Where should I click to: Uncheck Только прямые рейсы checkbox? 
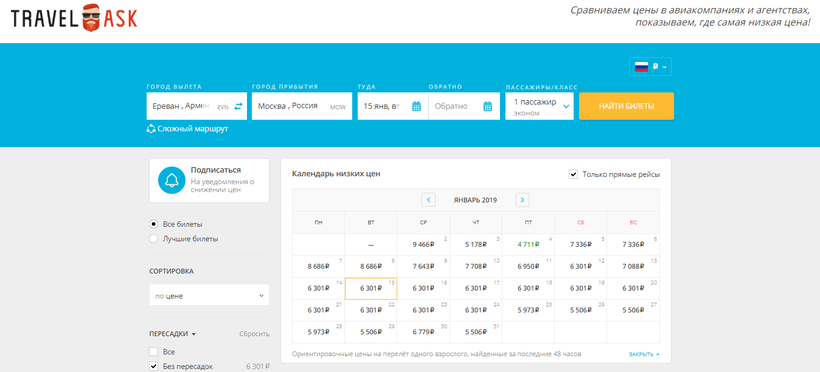[x=573, y=174]
